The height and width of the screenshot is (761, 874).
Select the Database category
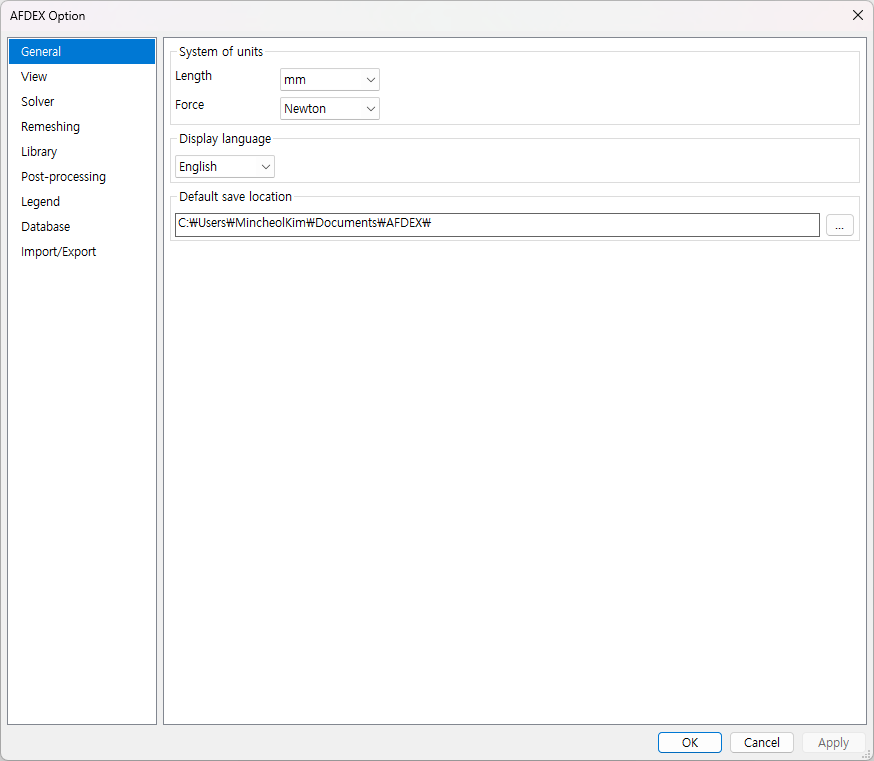tap(82, 227)
